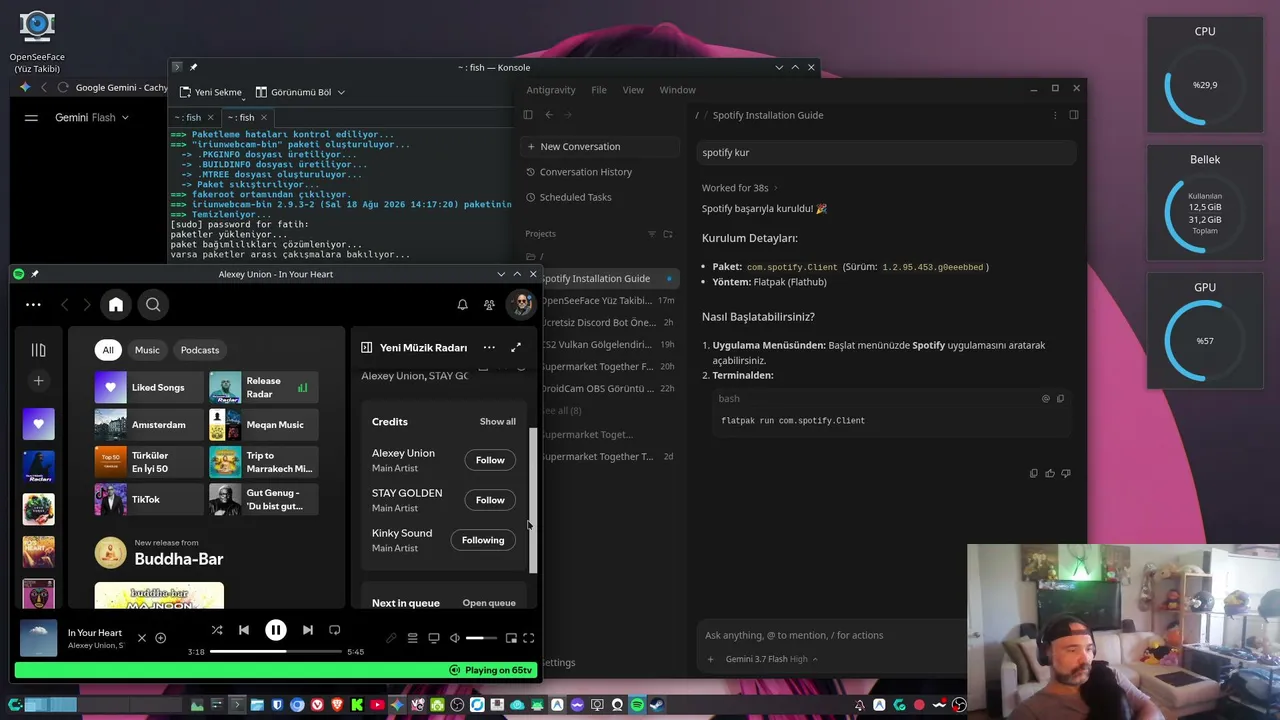Toggle shuffle playback in Spotify
This screenshot has width=1280, height=720.
tap(217, 630)
